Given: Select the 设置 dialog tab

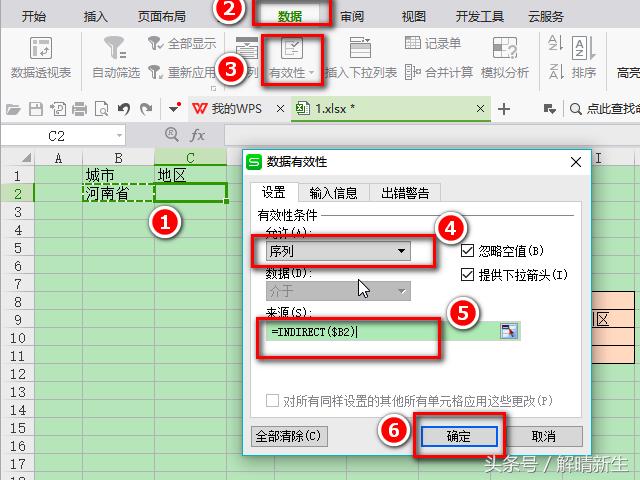Looking at the screenshot, I should tap(273, 192).
